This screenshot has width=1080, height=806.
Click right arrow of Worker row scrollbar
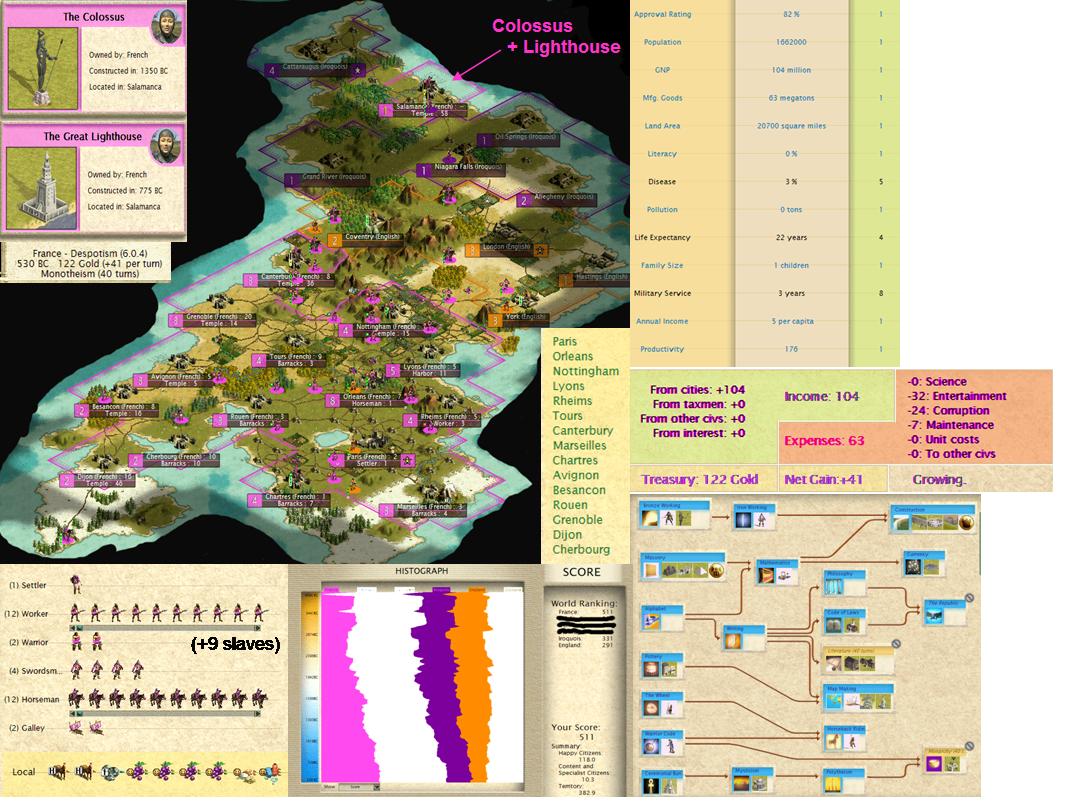(258, 628)
